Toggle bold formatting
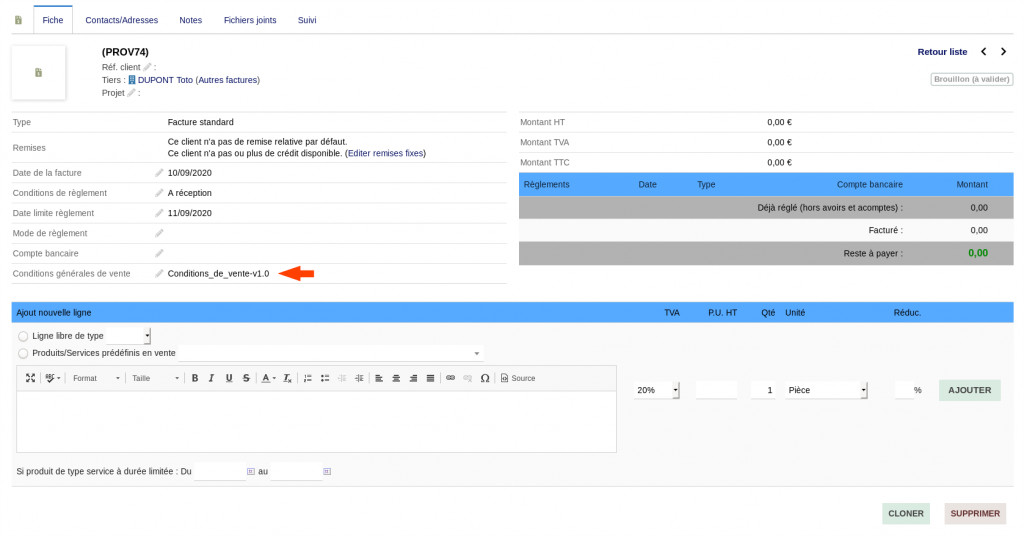 (x=195, y=378)
